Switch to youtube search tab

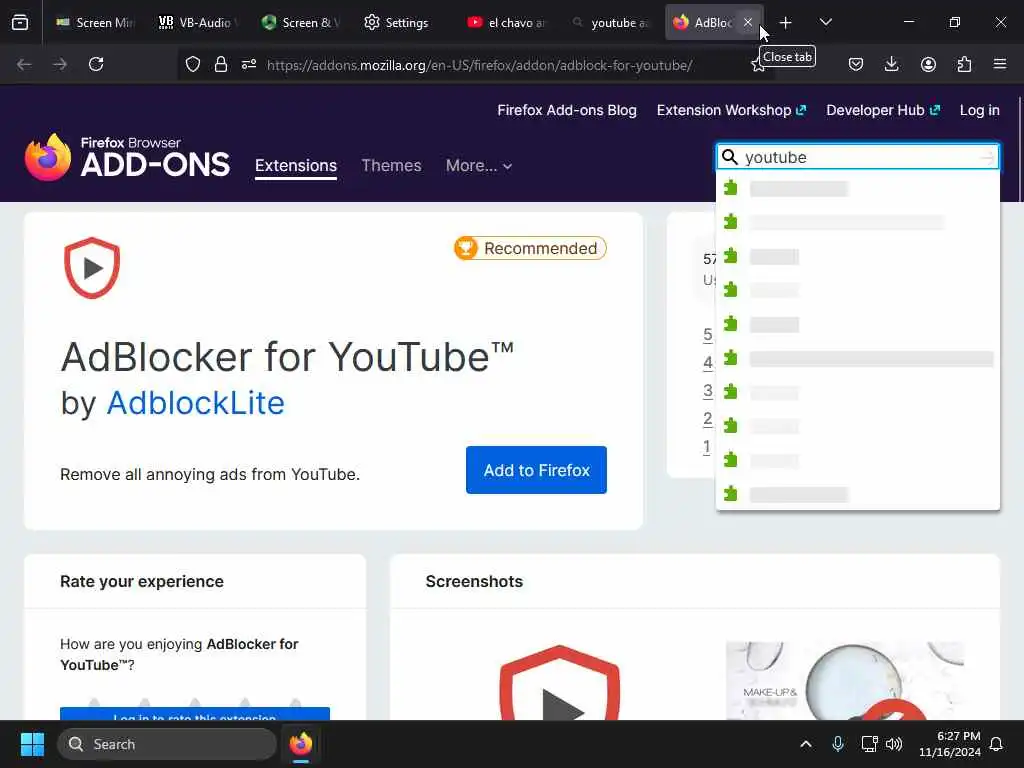click(609, 22)
